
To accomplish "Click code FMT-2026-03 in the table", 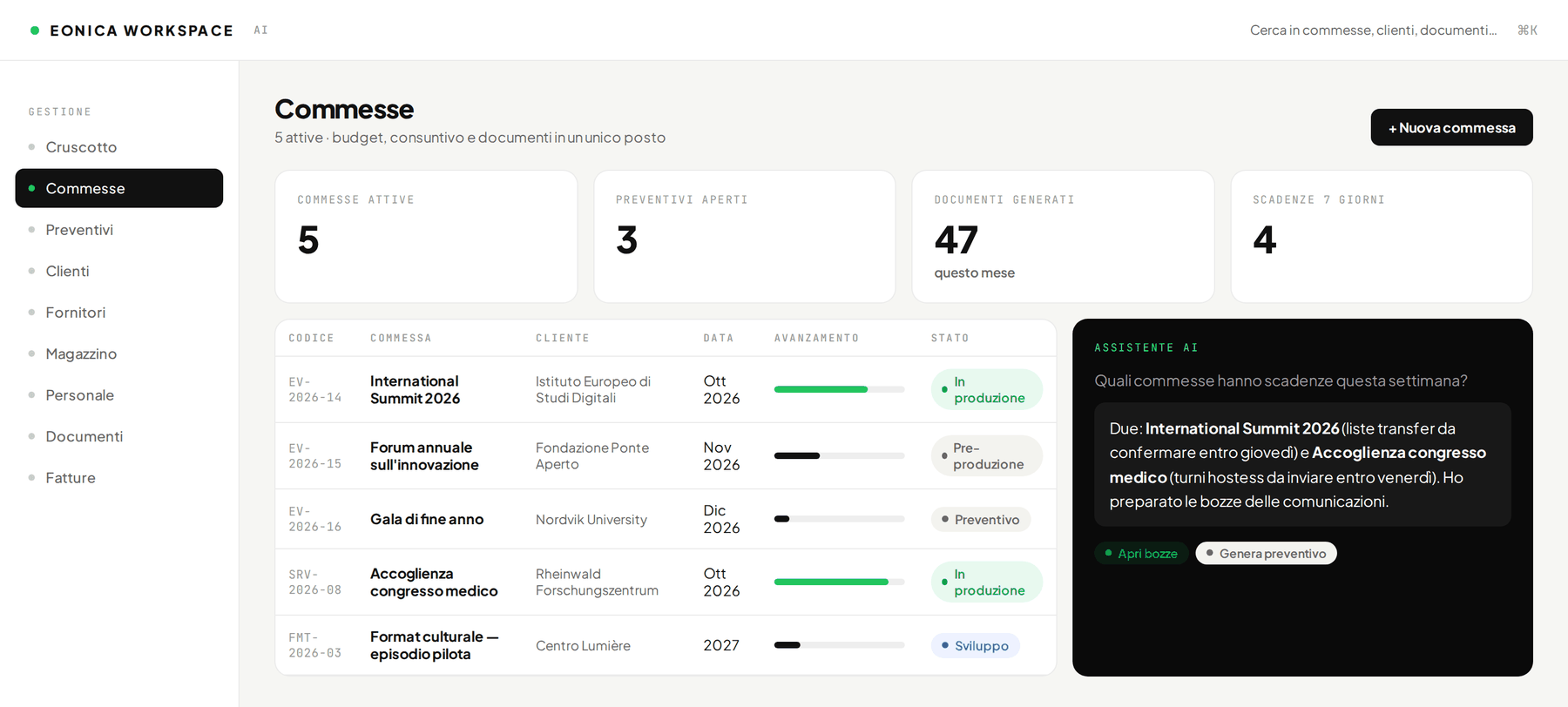I will click(x=315, y=645).
